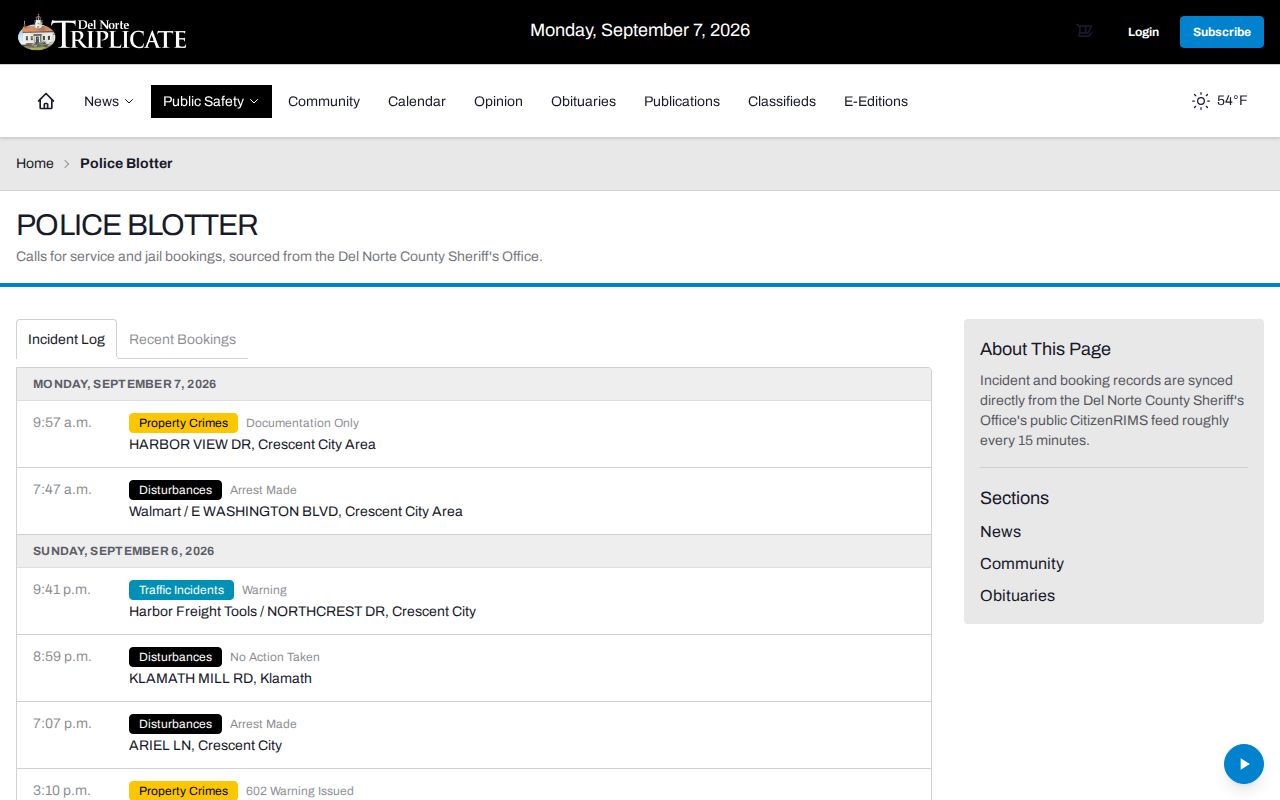
Task: Switch to the Recent Bookings tab
Action: pyautogui.click(x=183, y=339)
